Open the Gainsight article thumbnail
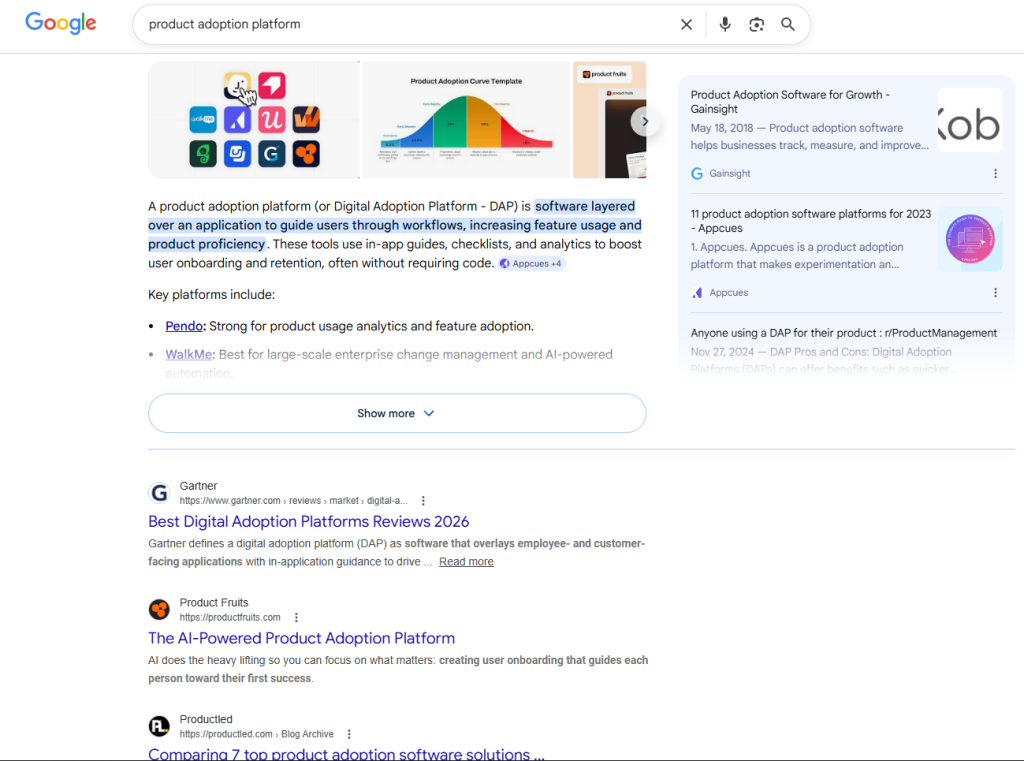Image resolution: width=1024 pixels, height=761 pixels. 970,120
